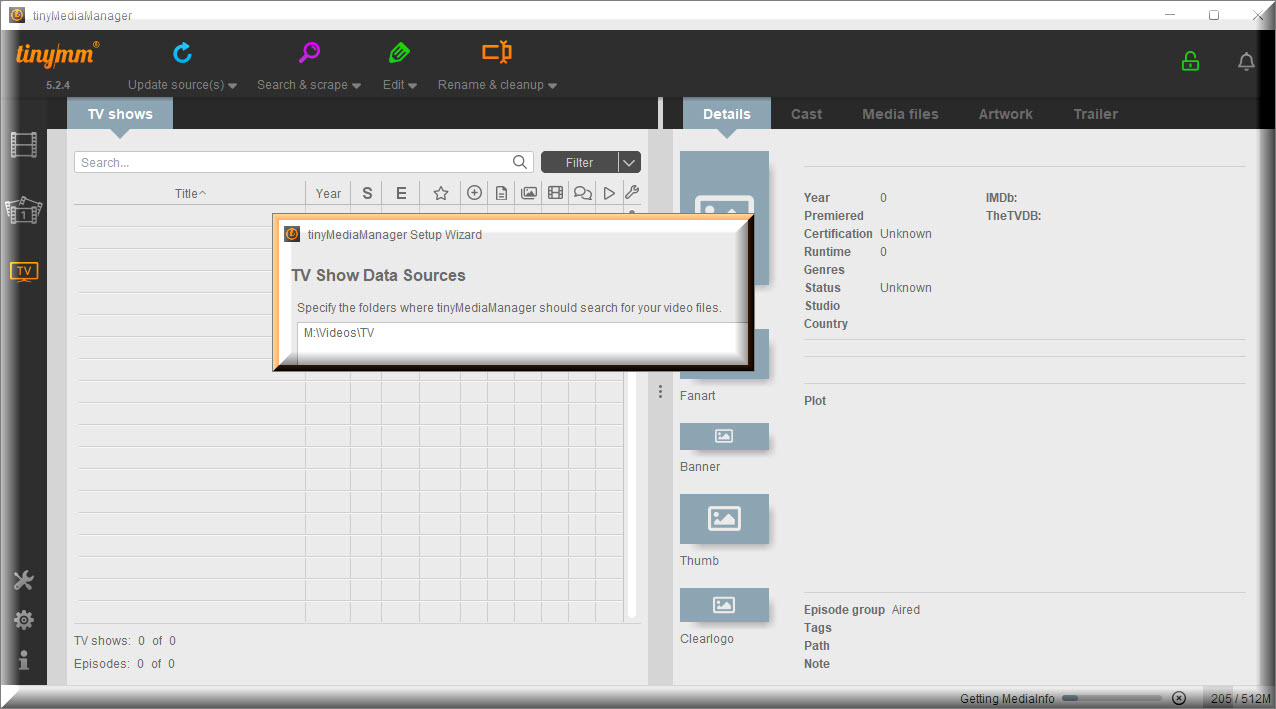Click the TV show list vertical scrollbar
Viewport: 1276px width, 709px height.
[630, 414]
